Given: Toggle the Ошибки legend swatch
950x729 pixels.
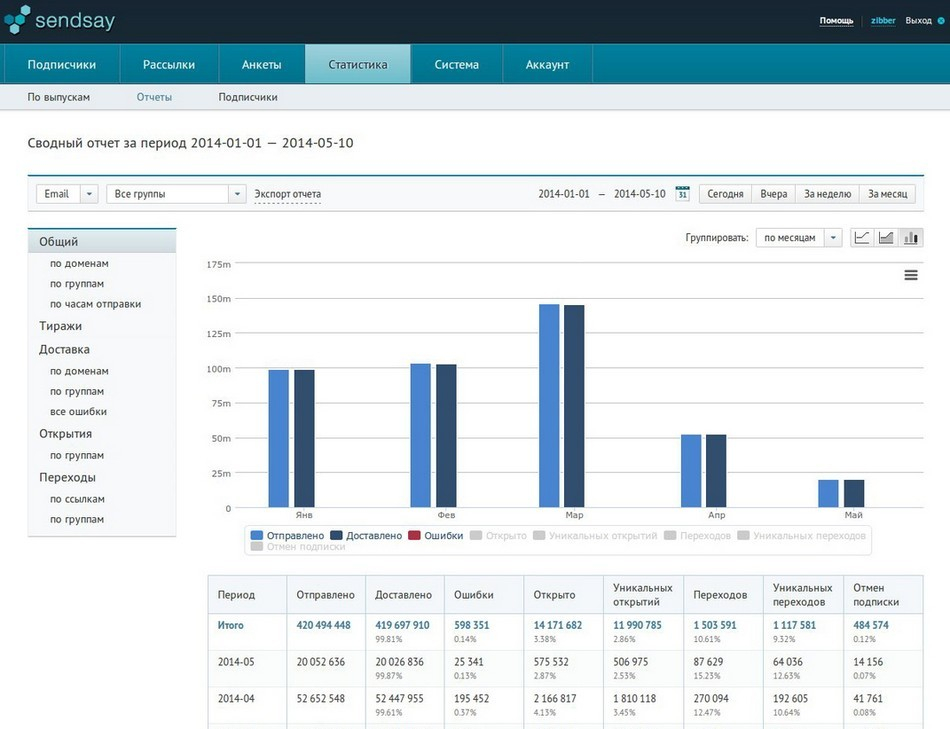Looking at the screenshot, I should 414,536.
